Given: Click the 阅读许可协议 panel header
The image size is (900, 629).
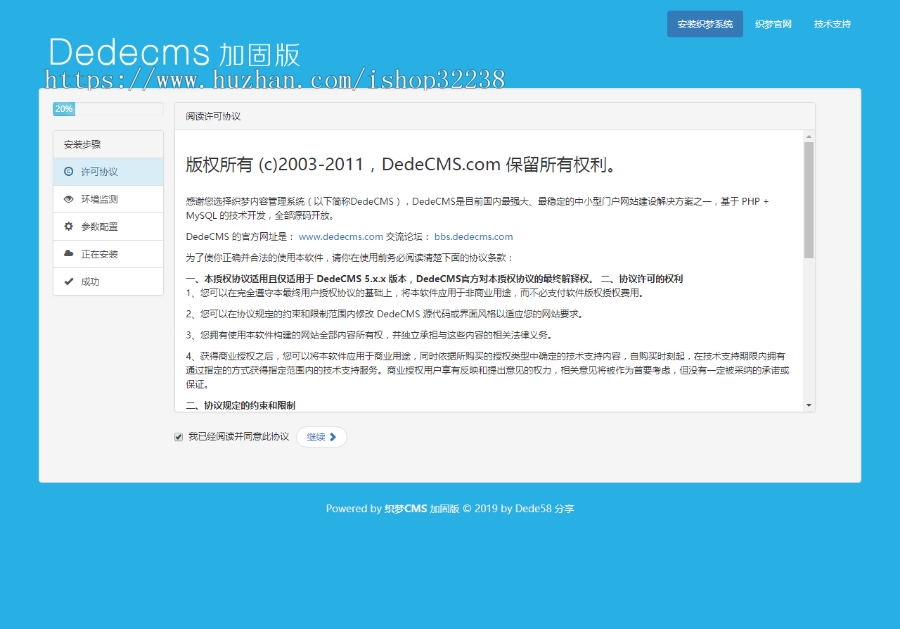Looking at the screenshot, I should click(495, 117).
